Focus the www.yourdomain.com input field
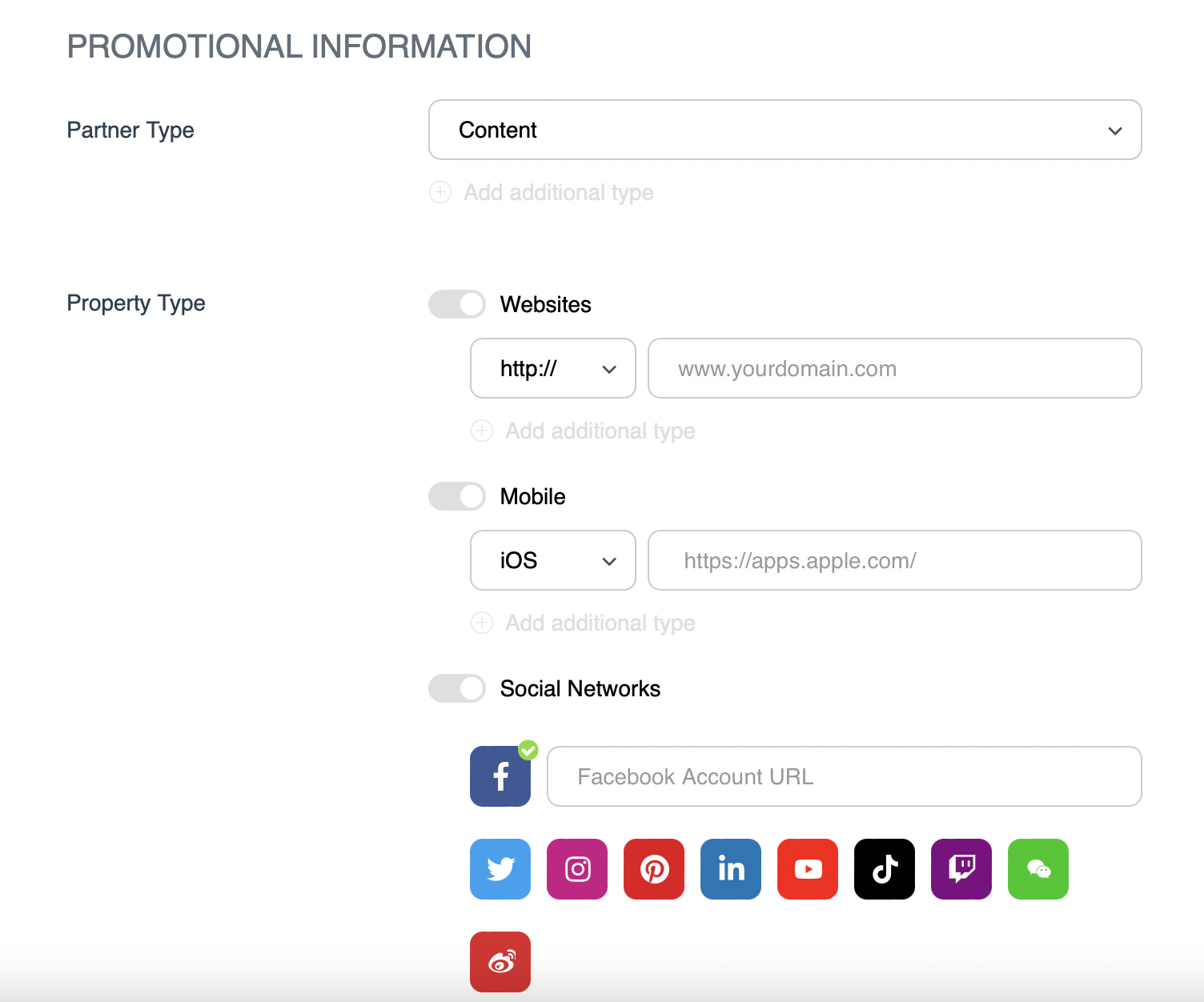The width and height of the screenshot is (1204, 1002). click(895, 368)
